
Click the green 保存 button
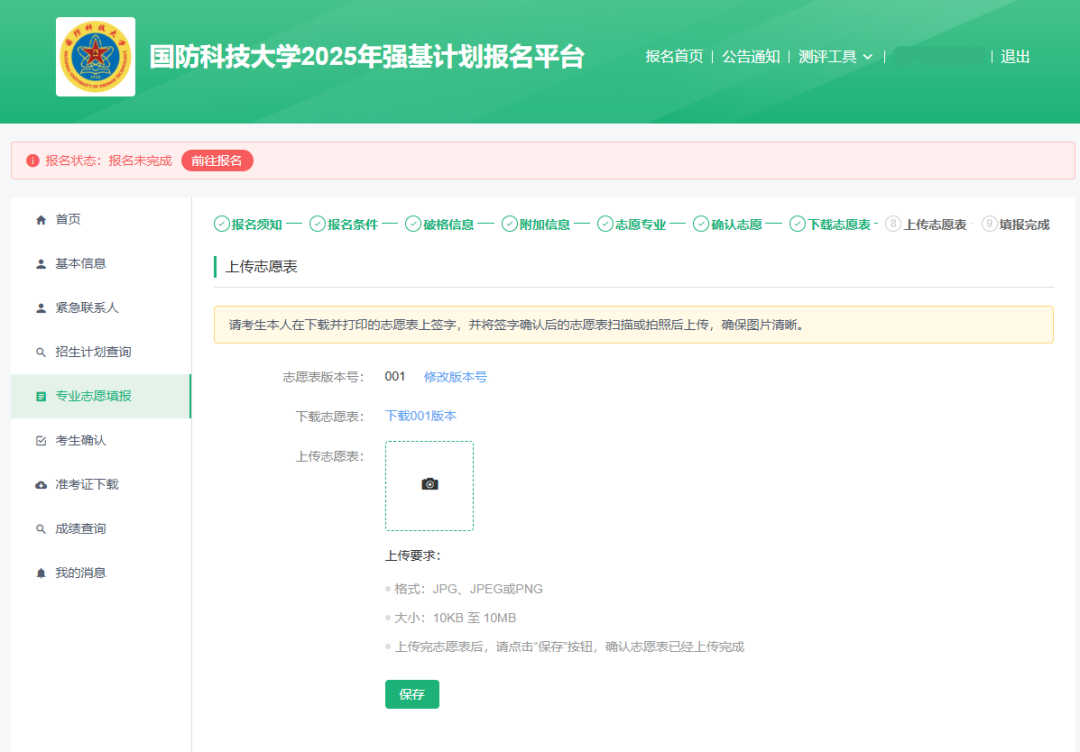point(412,694)
